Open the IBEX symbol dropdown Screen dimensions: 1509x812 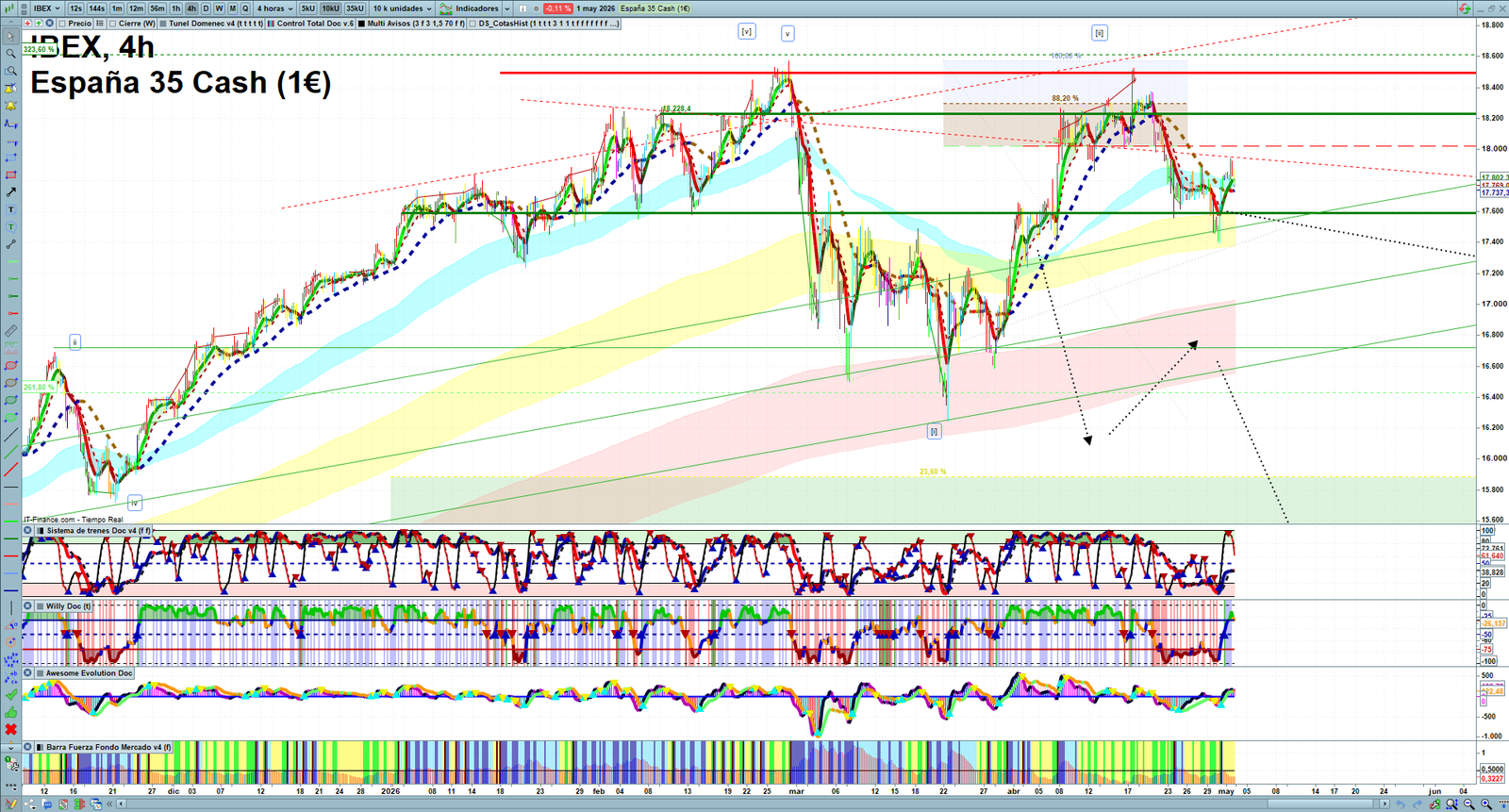click(x=46, y=8)
